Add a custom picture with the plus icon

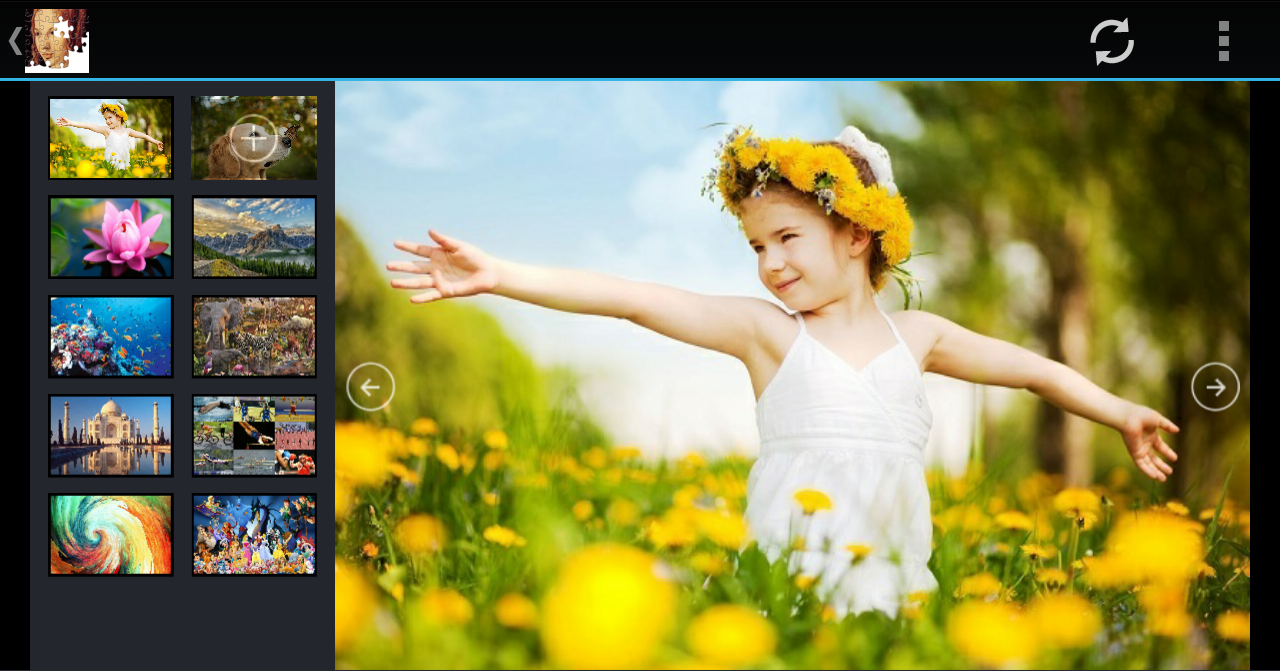254,138
